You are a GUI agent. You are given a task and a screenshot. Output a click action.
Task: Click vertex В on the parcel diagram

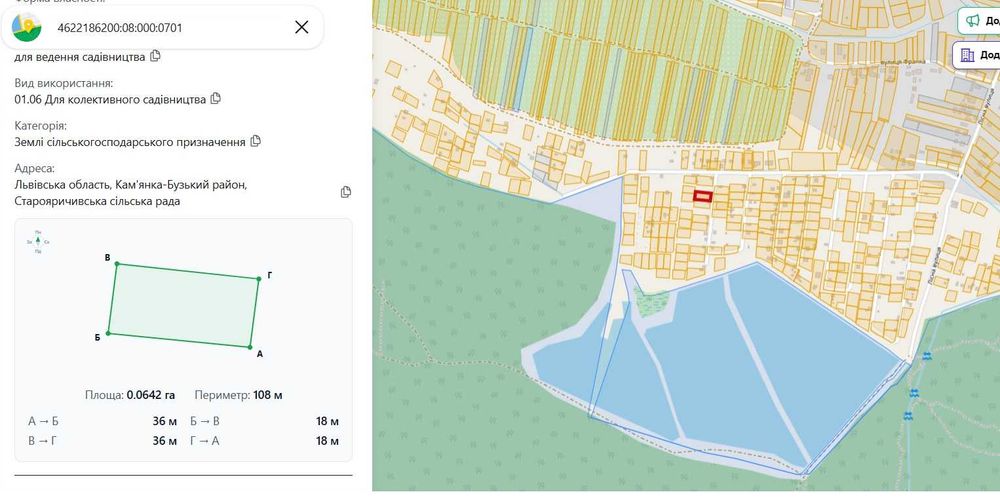(x=116, y=263)
